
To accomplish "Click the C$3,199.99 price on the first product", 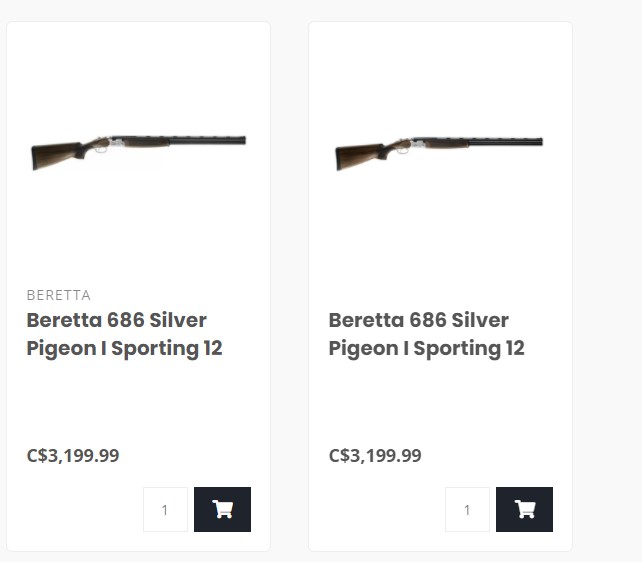I will [x=73, y=455].
